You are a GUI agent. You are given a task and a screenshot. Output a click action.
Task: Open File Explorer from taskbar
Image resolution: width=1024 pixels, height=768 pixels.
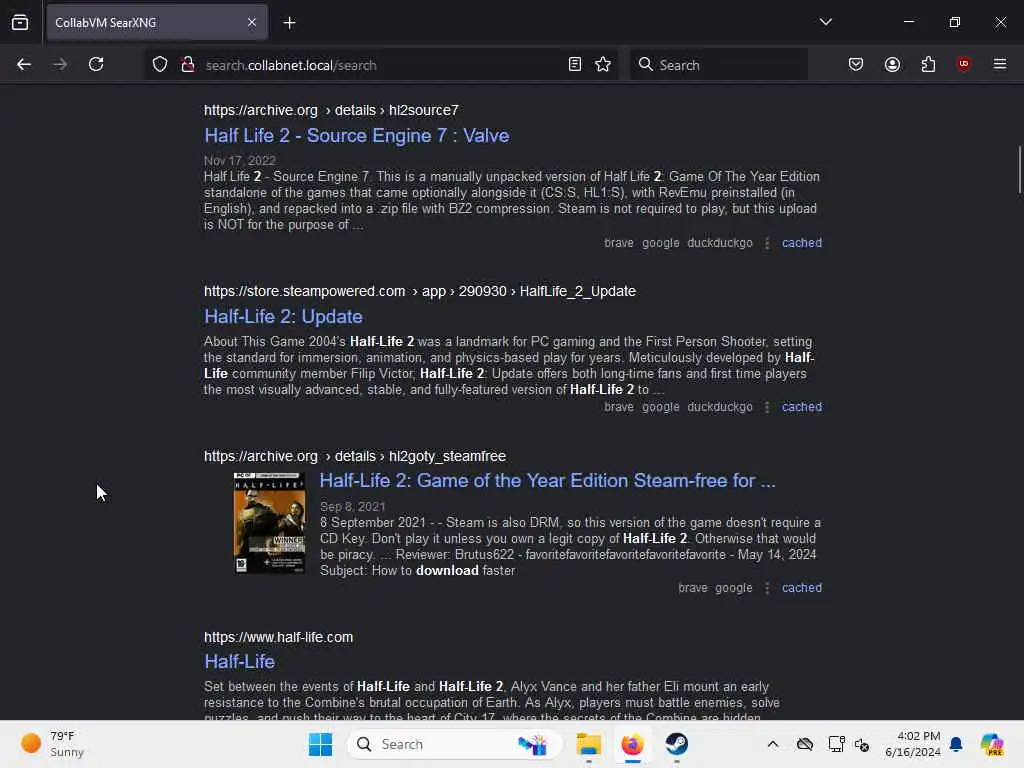click(588, 744)
